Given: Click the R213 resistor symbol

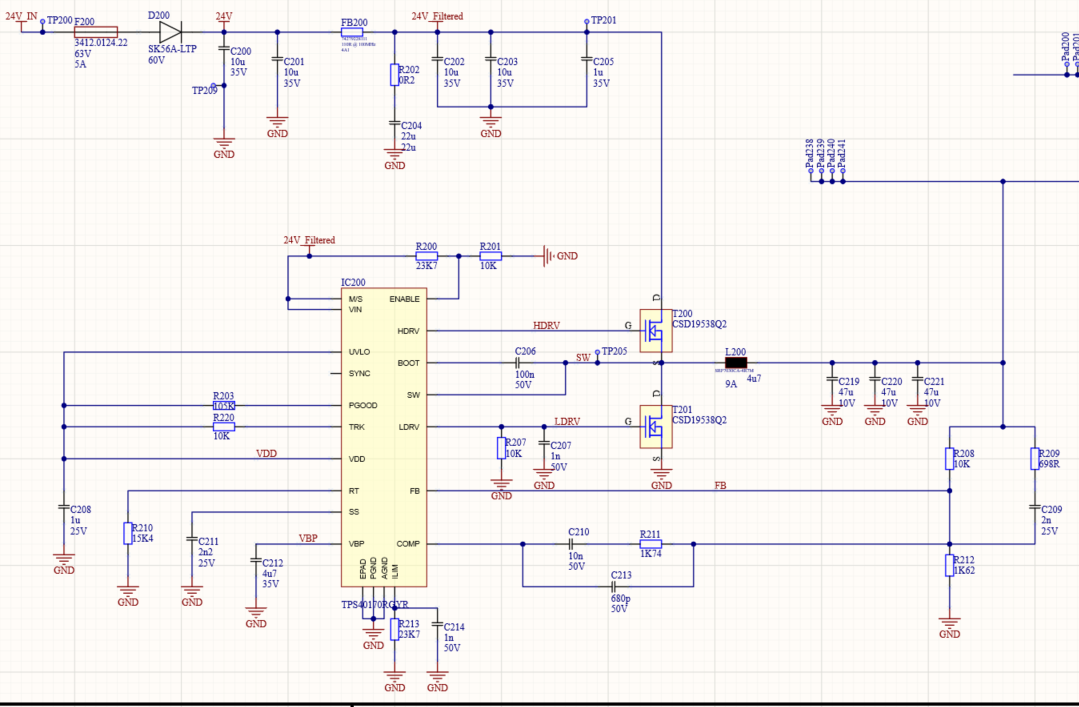Looking at the screenshot, I should coord(394,629).
